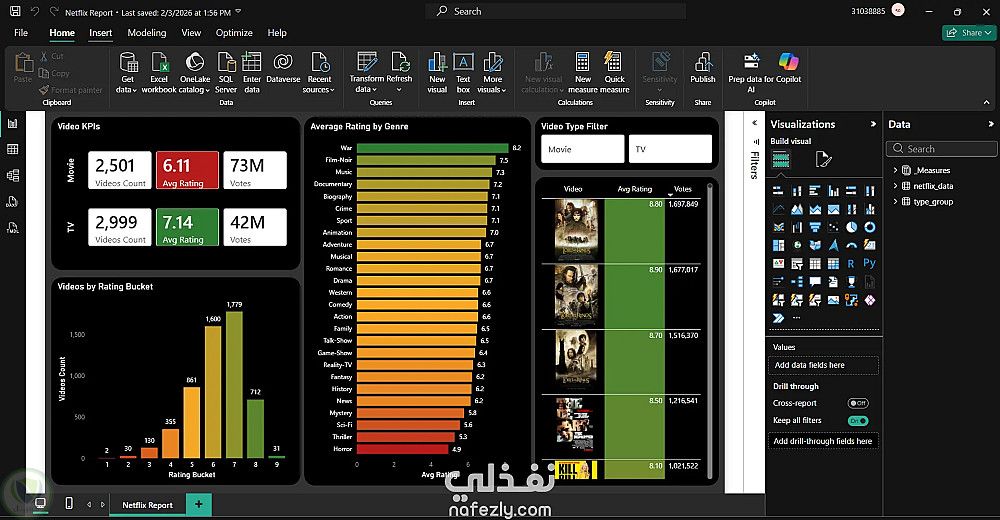Click the saved-status dropdown arrow beside title
Image resolution: width=1000 pixels, height=520 pixels.
click(239, 11)
